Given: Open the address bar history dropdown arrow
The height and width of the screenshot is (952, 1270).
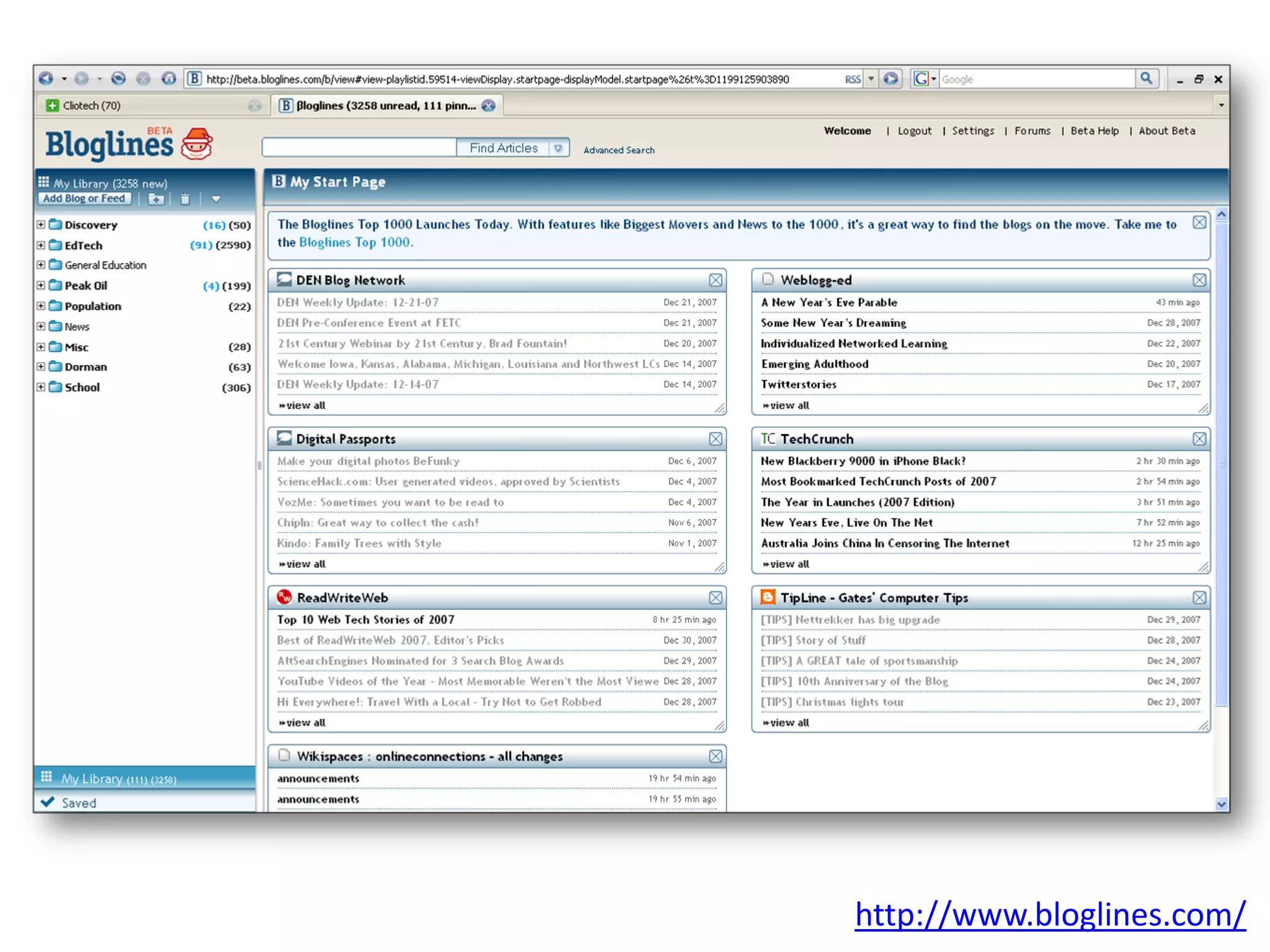Looking at the screenshot, I should pyautogui.click(x=871, y=79).
